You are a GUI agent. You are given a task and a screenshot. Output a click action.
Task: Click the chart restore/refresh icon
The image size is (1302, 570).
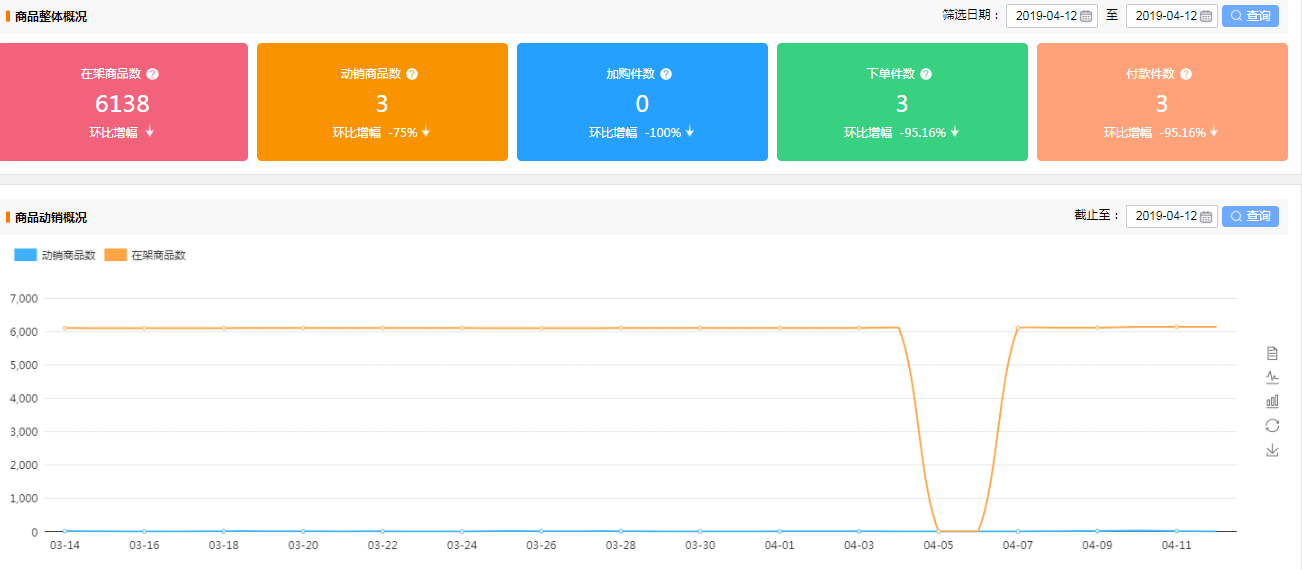[x=1272, y=425]
